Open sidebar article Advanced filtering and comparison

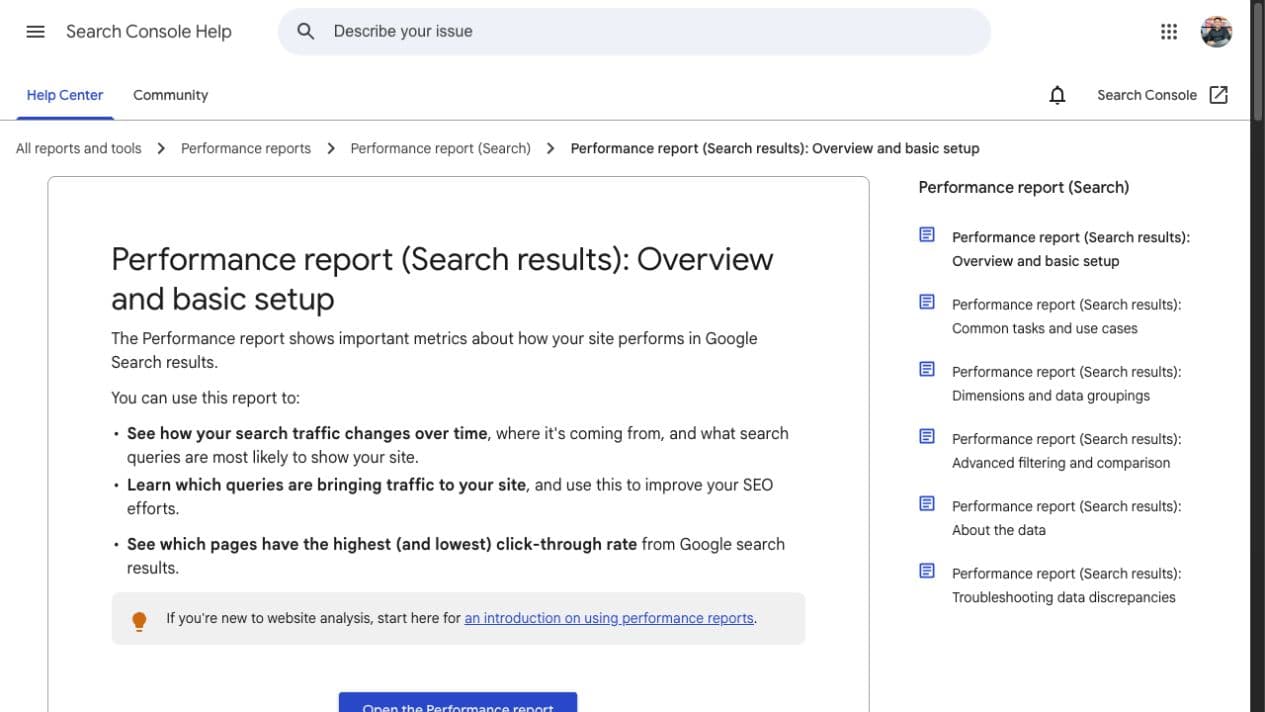1066,450
